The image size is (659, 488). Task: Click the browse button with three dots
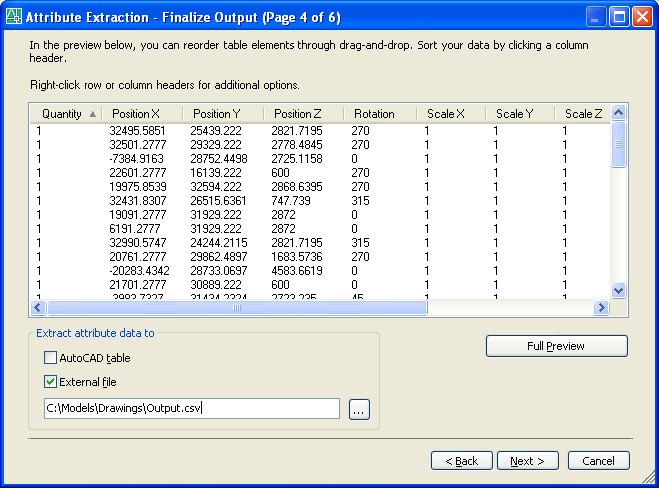click(x=359, y=409)
